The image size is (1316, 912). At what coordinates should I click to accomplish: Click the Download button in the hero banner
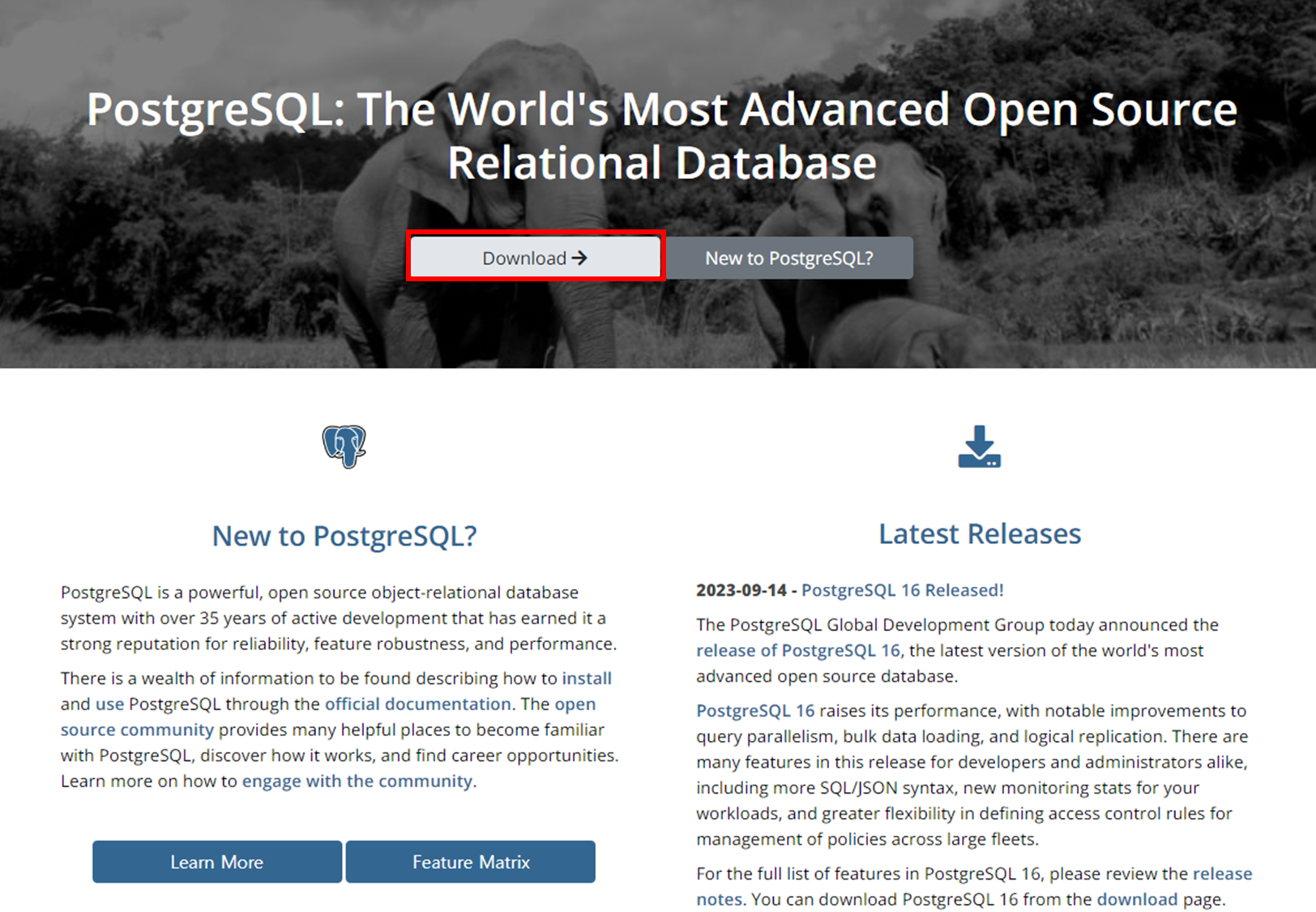pyautogui.click(x=535, y=258)
